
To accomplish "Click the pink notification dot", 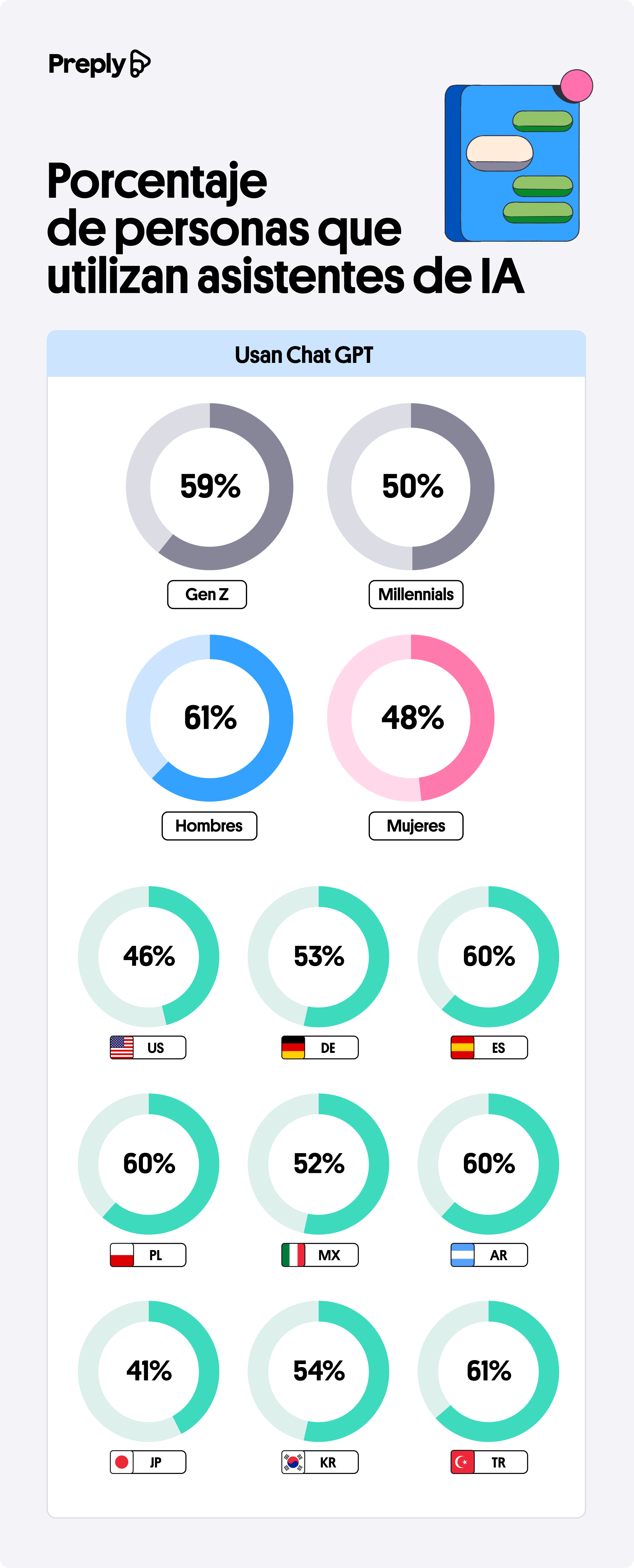I will coord(576,86).
